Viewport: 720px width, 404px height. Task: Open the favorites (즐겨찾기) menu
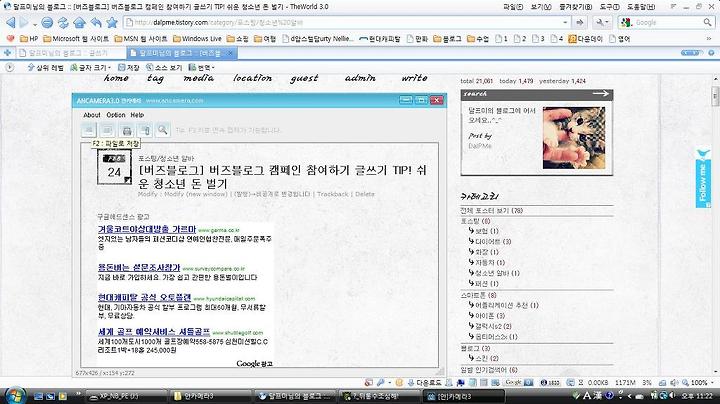[x=575, y=6]
